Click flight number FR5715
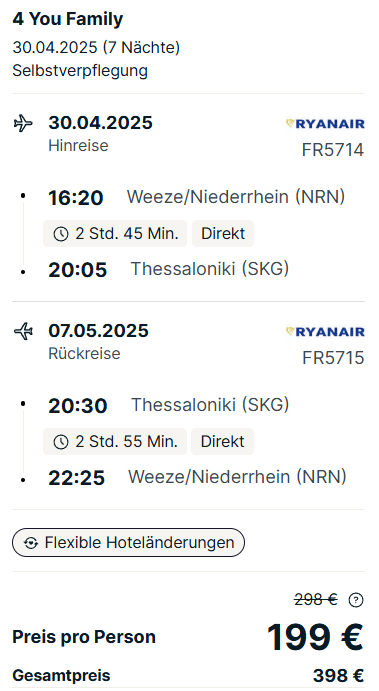Screen dimensions: 379x691 click(x=333, y=358)
